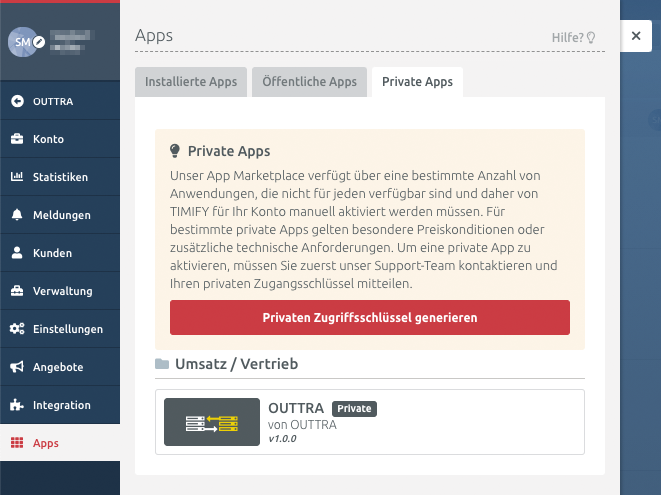Click the Private badge on the OUTTRA app
The height and width of the screenshot is (495, 661).
click(354, 409)
